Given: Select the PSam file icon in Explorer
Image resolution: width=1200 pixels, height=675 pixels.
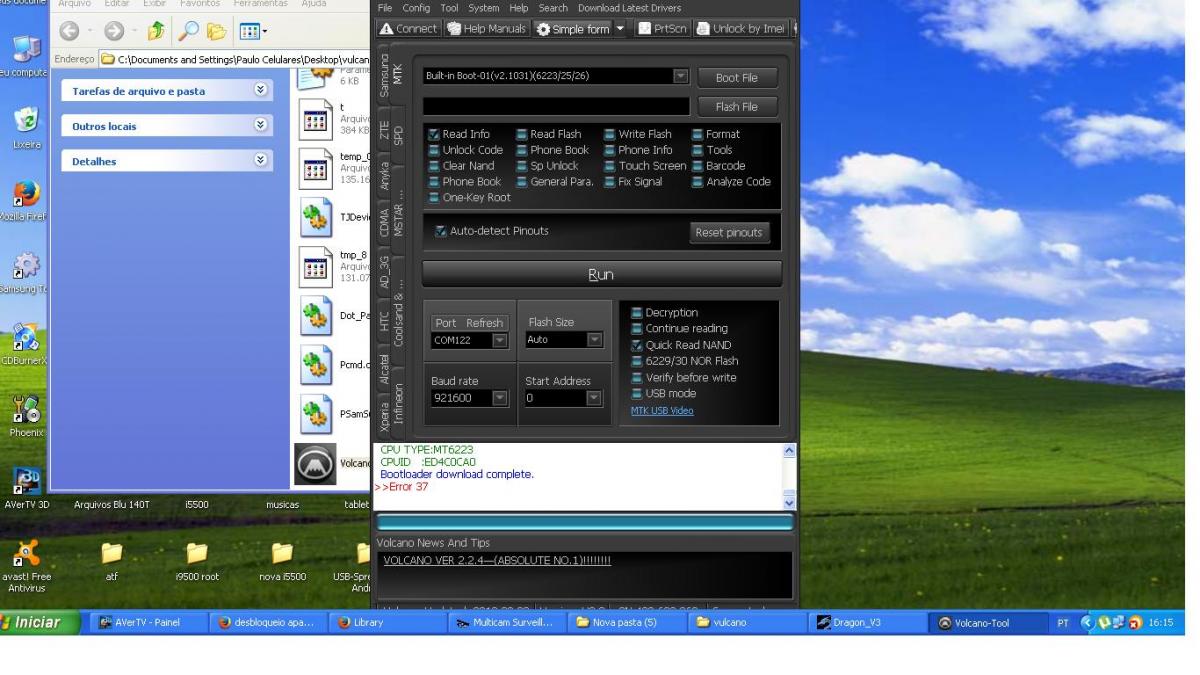Looking at the screenshot, I should 317,415.
